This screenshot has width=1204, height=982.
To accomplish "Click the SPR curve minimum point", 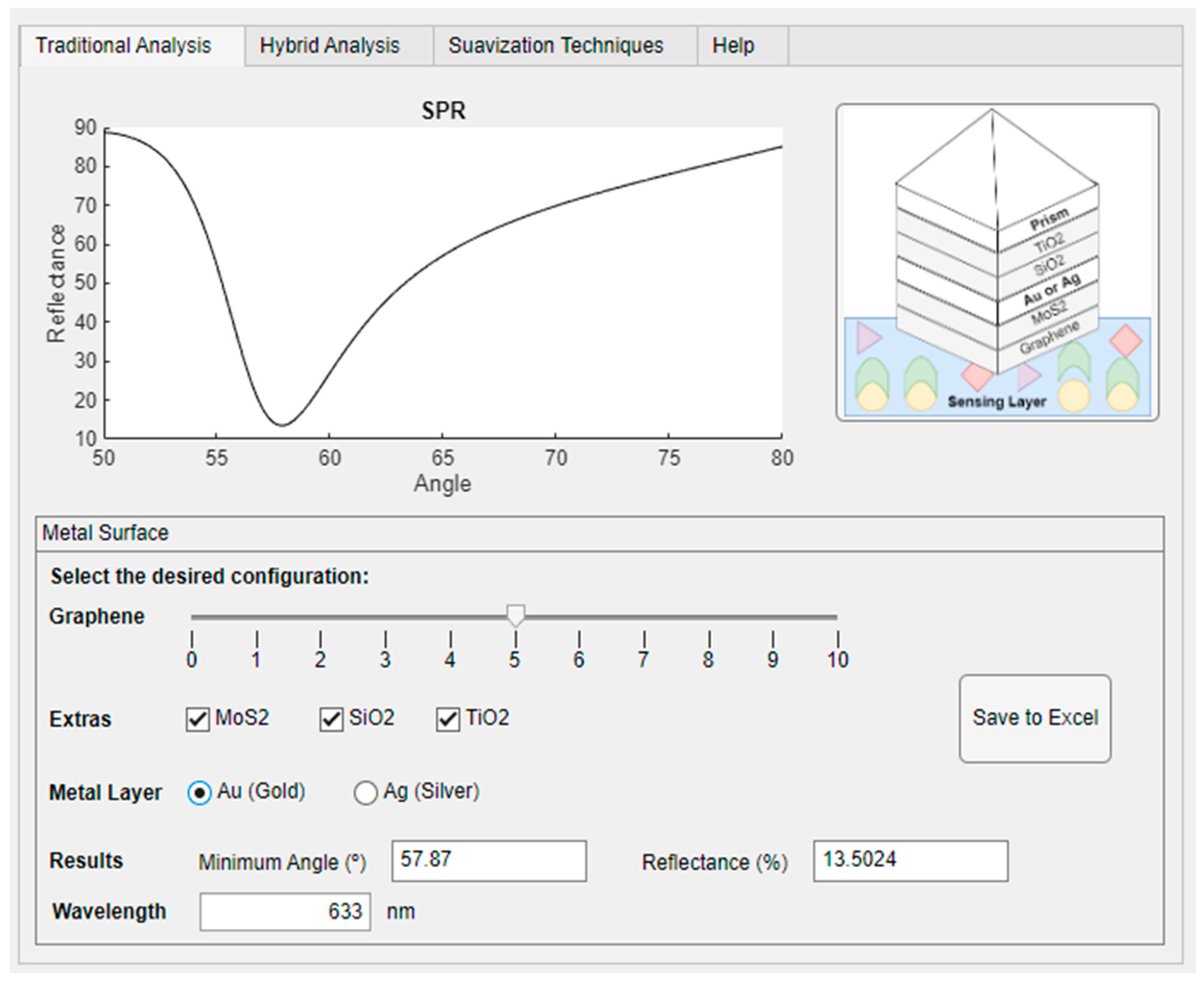I will 282,425.
